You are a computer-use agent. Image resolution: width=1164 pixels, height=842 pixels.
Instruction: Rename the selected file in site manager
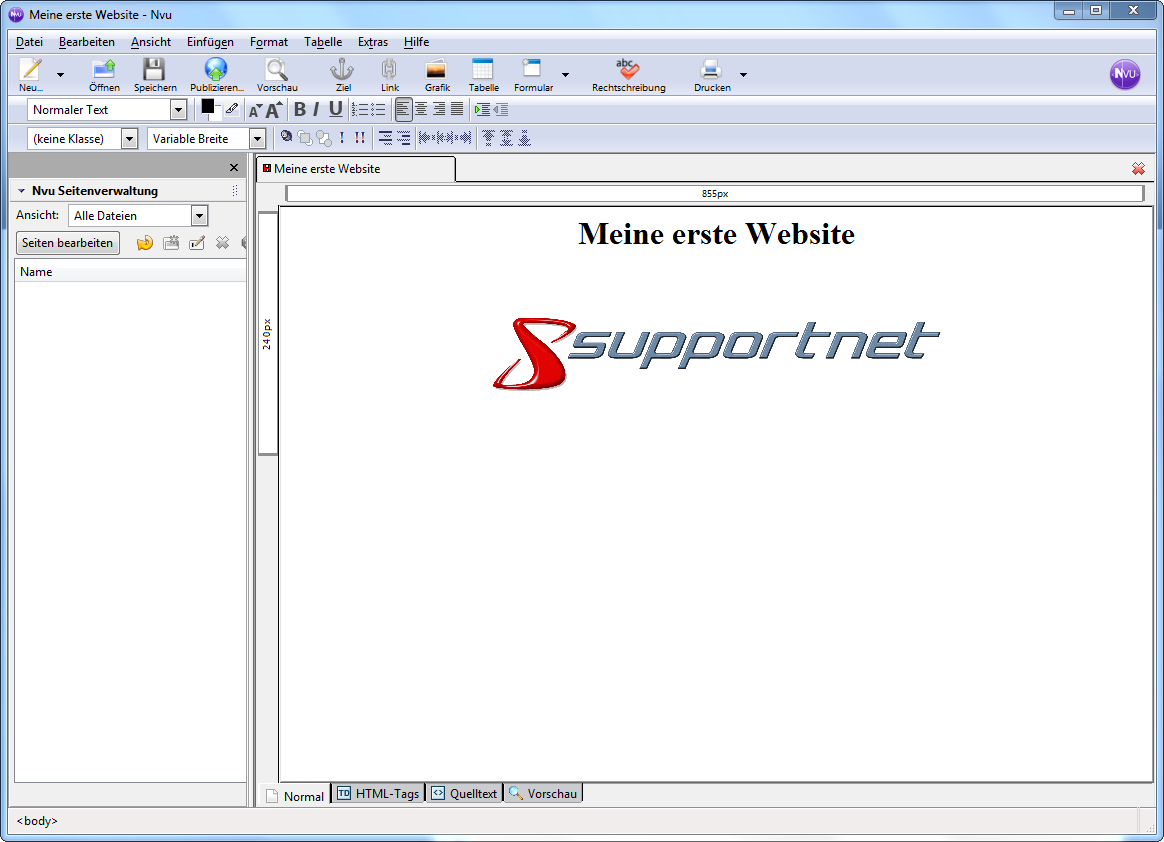pos(197,243)
